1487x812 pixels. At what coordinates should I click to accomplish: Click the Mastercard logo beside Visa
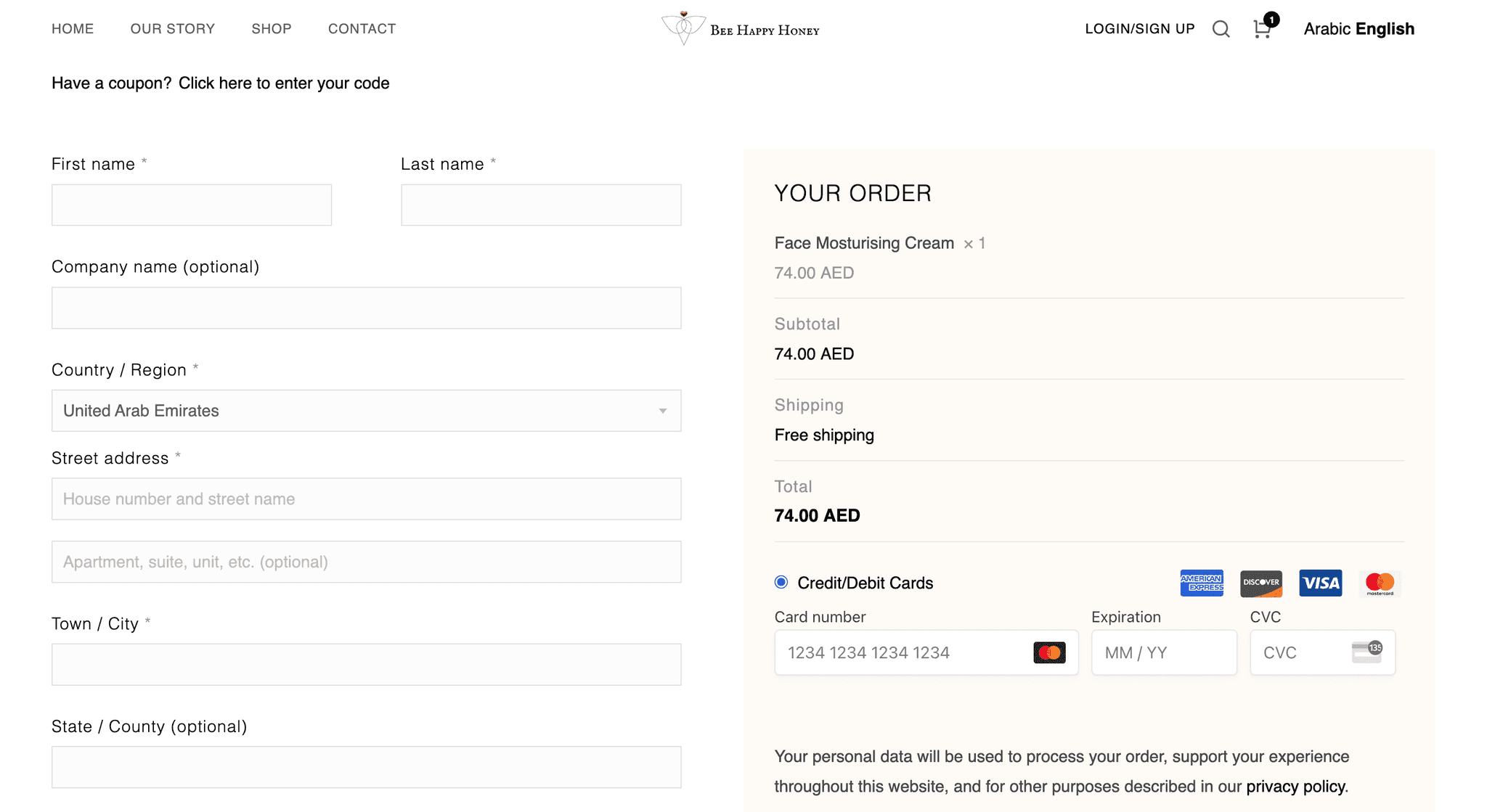(1380, 583)
